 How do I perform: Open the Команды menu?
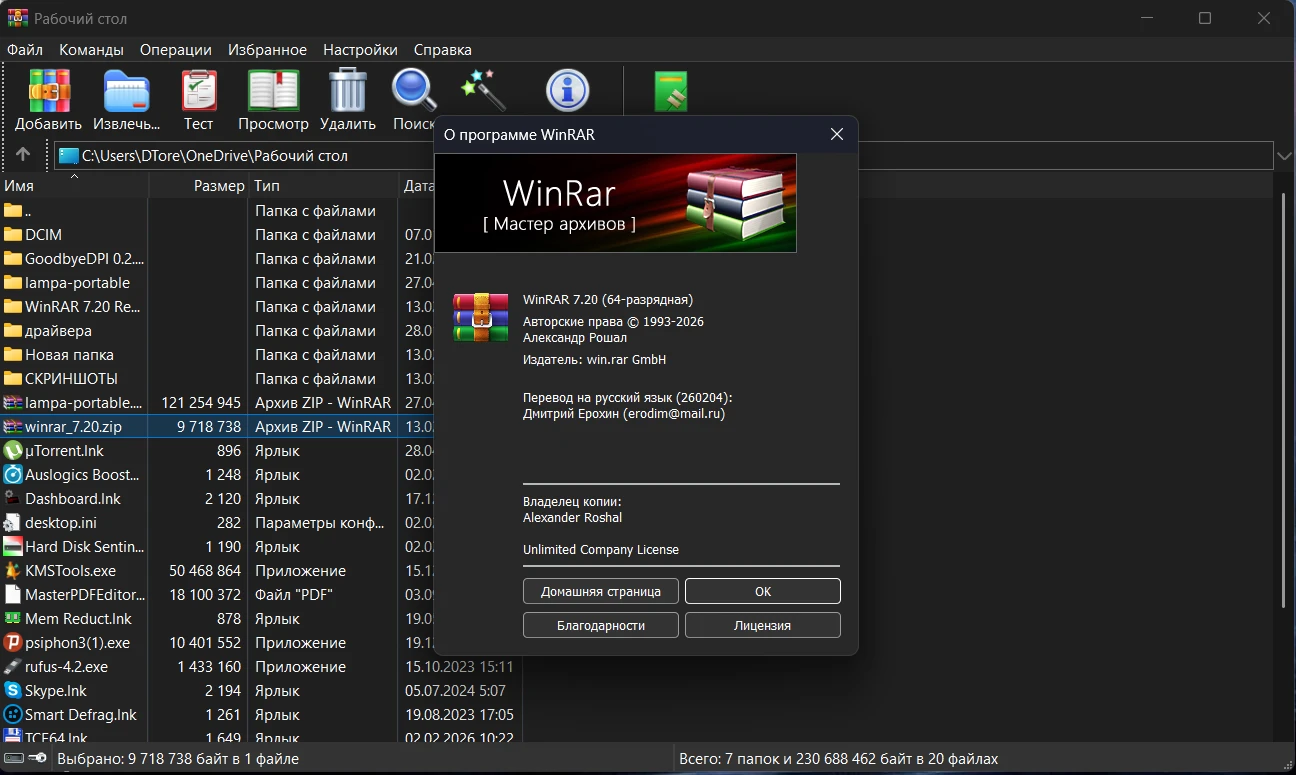[x=91, y=50]
